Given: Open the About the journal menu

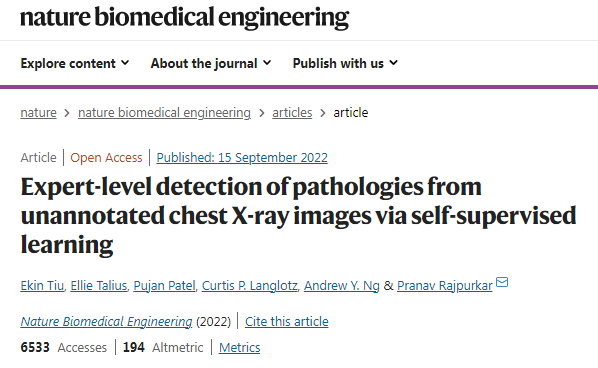Looking at the screenshot, I should tap(211, 63).
